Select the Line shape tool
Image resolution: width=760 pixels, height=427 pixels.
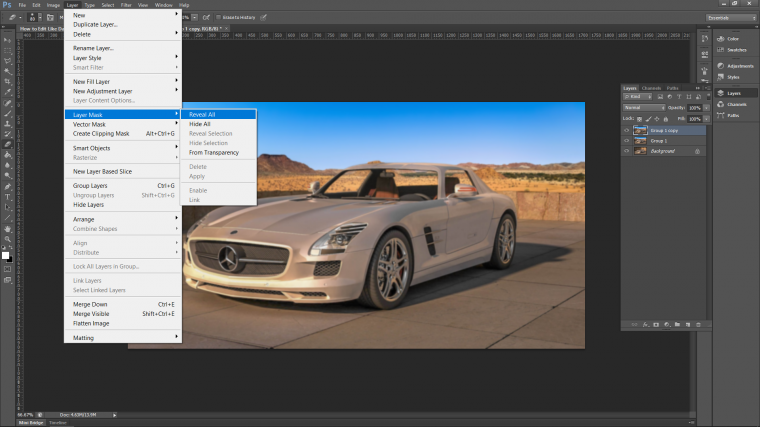[7, 218]
